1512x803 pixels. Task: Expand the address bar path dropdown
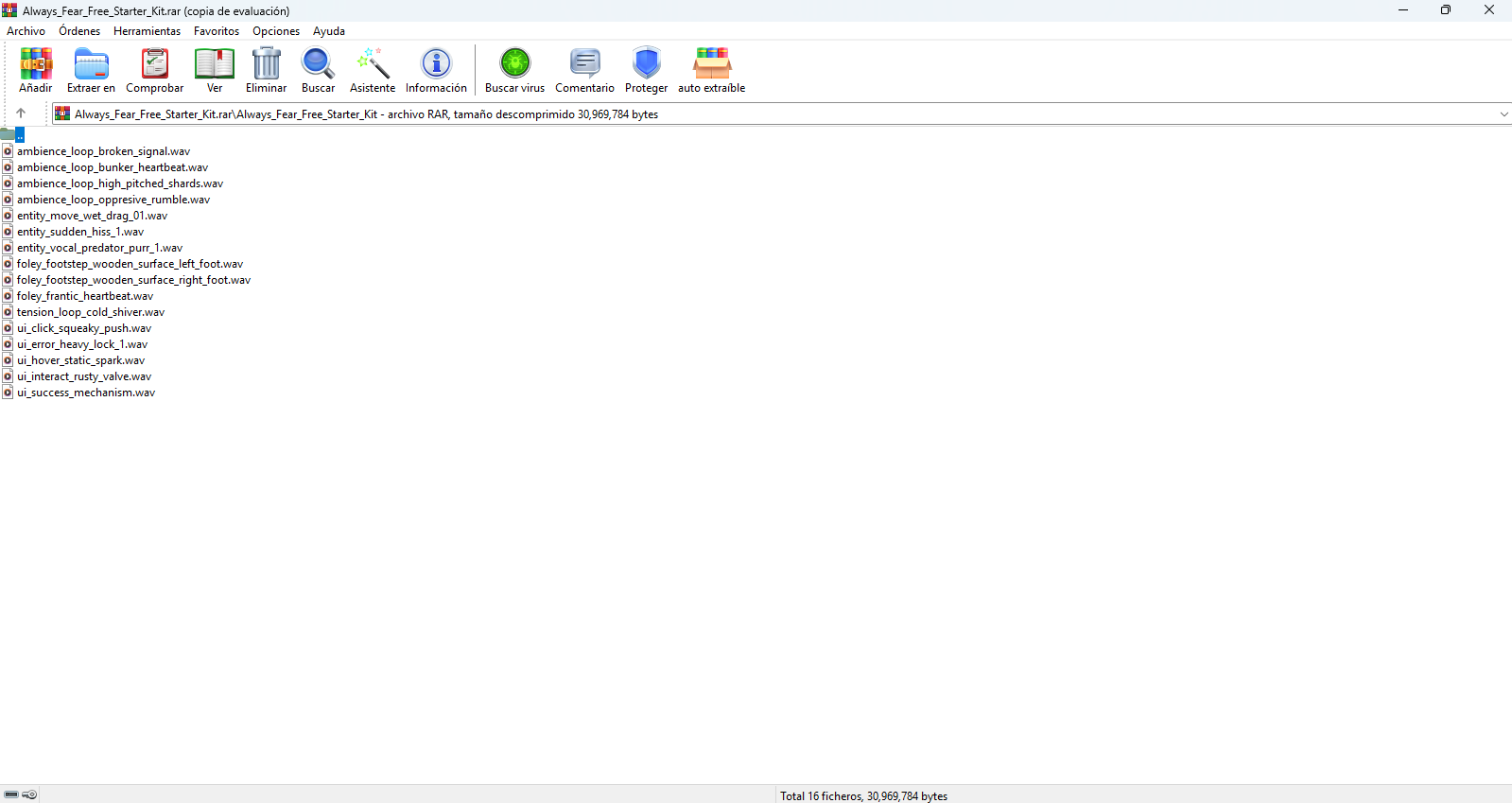(x=1503, y=114)
